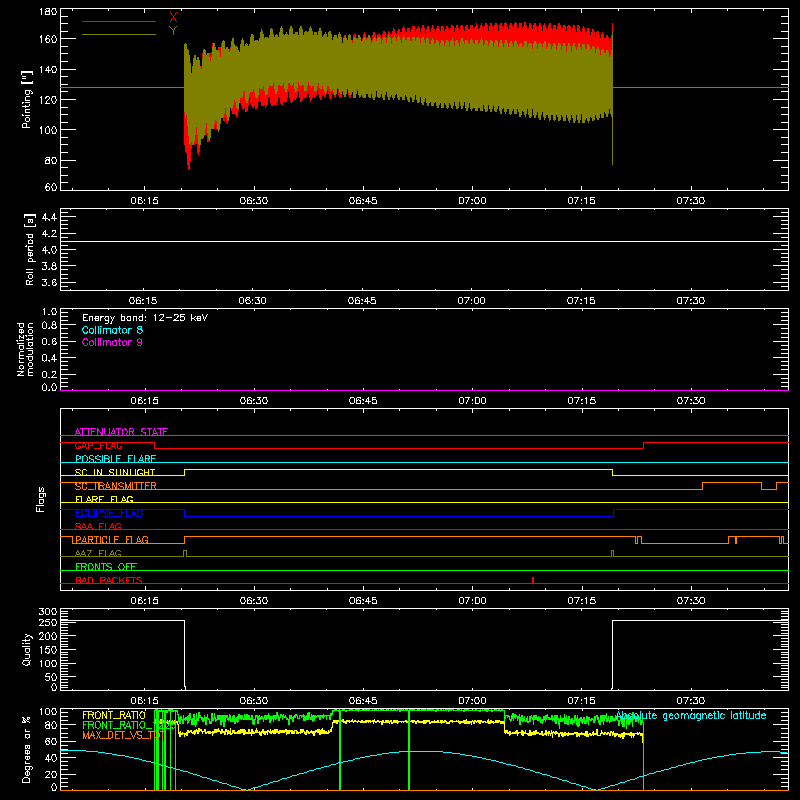
Task: Click 07:00 tick under the Pointing plot
Action: pyautogui.click(x=472, y=201)
